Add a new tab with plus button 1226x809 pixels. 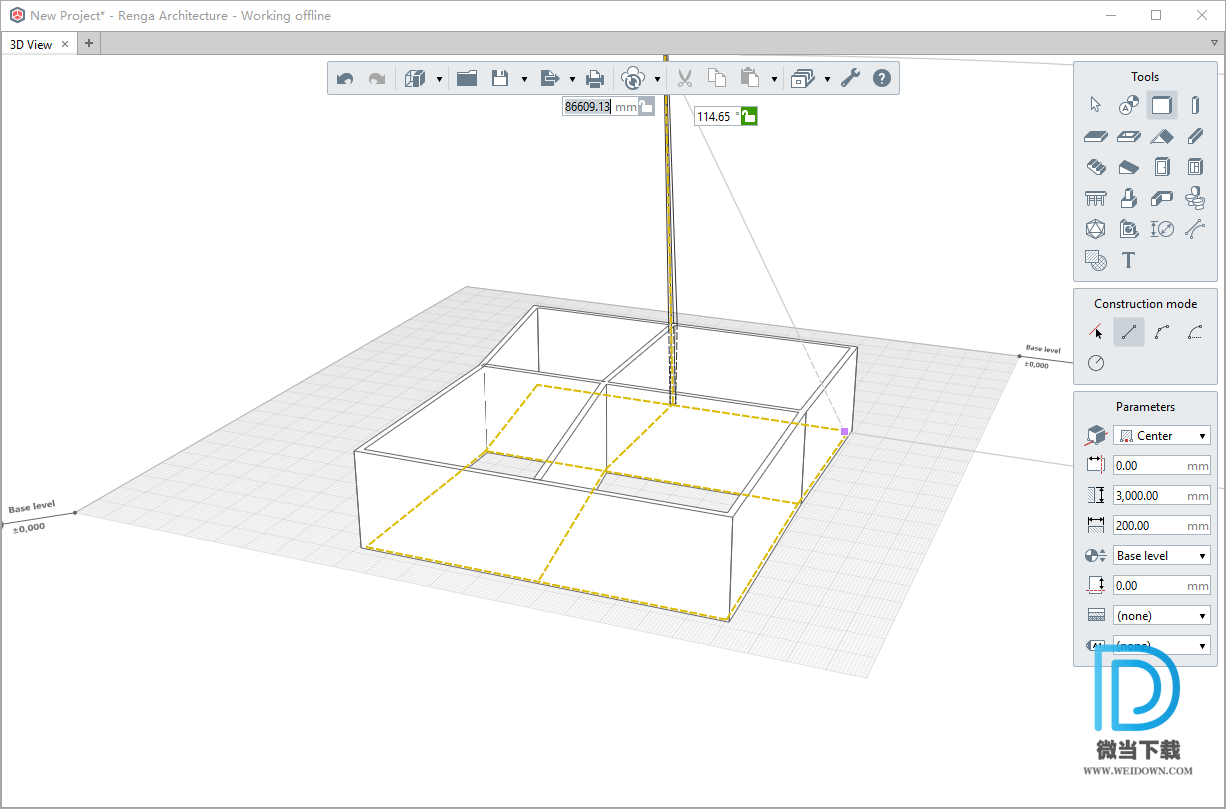pyautogui.click(x=88, y=43)
